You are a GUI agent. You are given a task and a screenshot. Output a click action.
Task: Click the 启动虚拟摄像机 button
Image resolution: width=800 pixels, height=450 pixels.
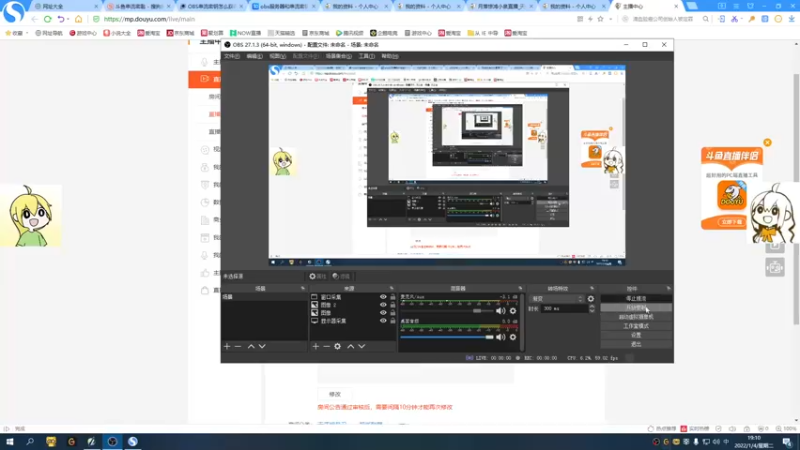pos(636,317)
